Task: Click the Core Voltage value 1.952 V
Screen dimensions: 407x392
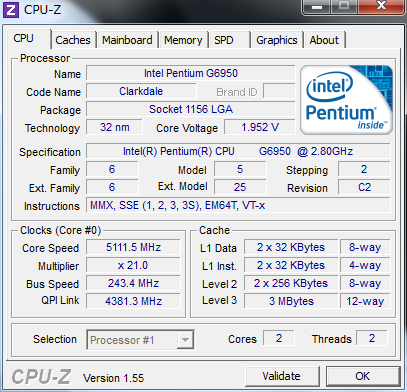Action: point(260,127)
